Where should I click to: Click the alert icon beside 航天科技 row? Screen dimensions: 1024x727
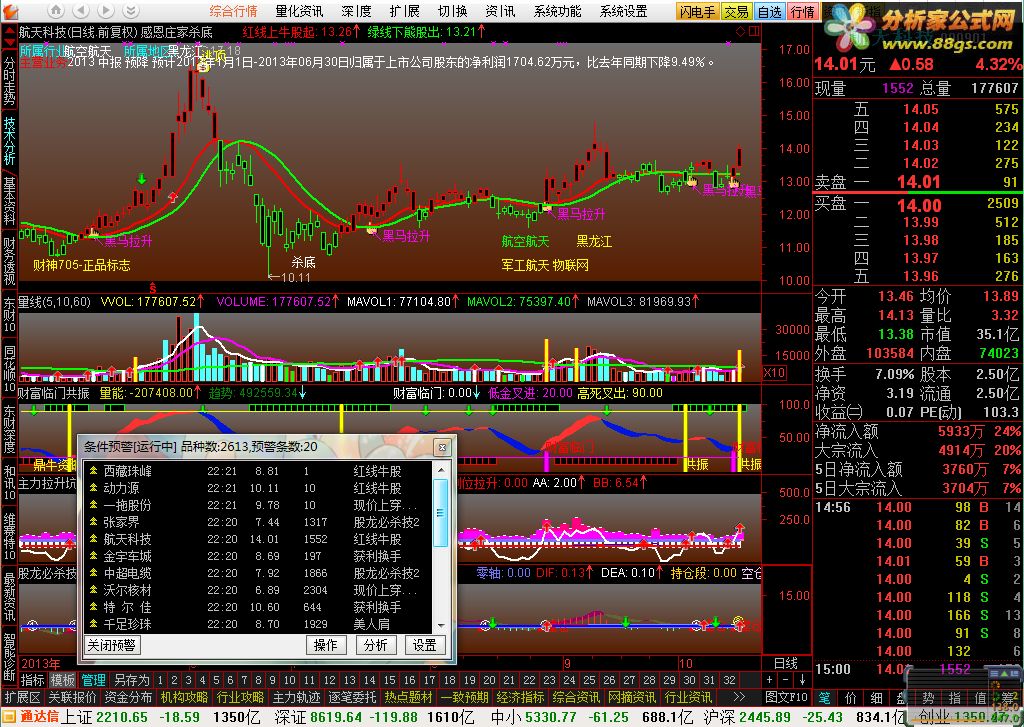pyautogui.click(x=93, y=539)
